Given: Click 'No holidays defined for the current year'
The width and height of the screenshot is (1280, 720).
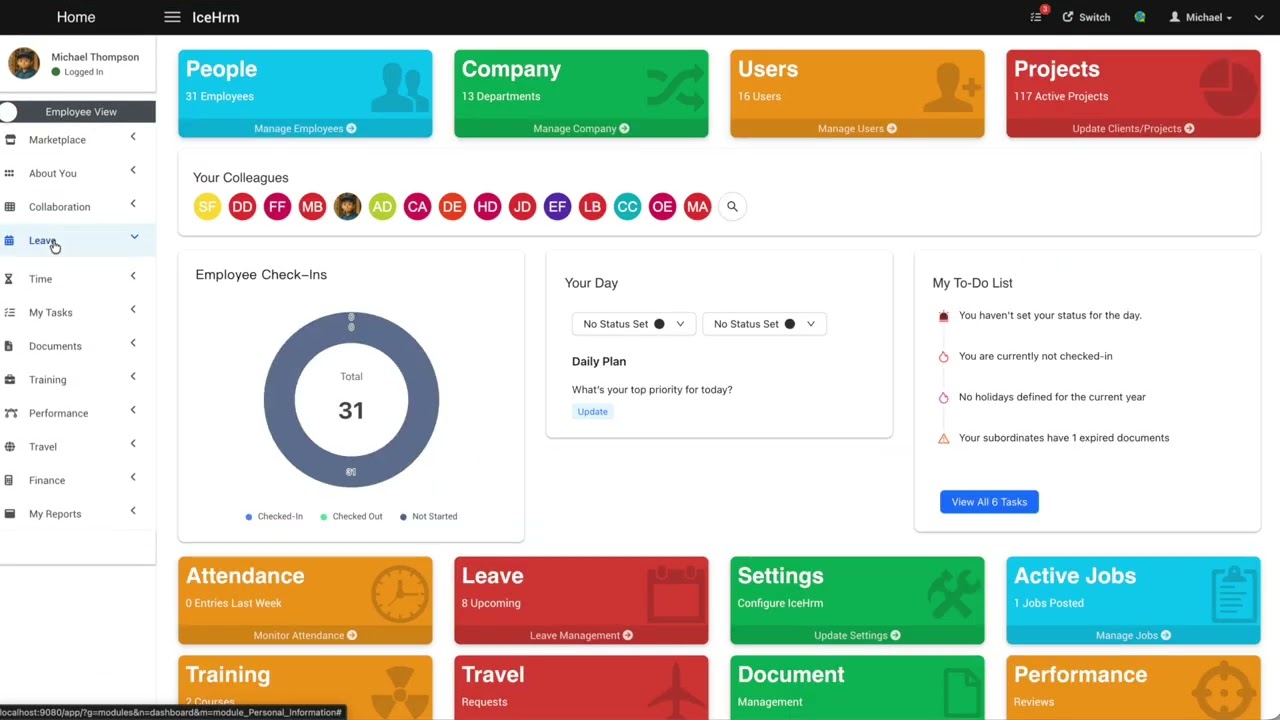Looking at the screenshot, I should tap(1052, 397).
